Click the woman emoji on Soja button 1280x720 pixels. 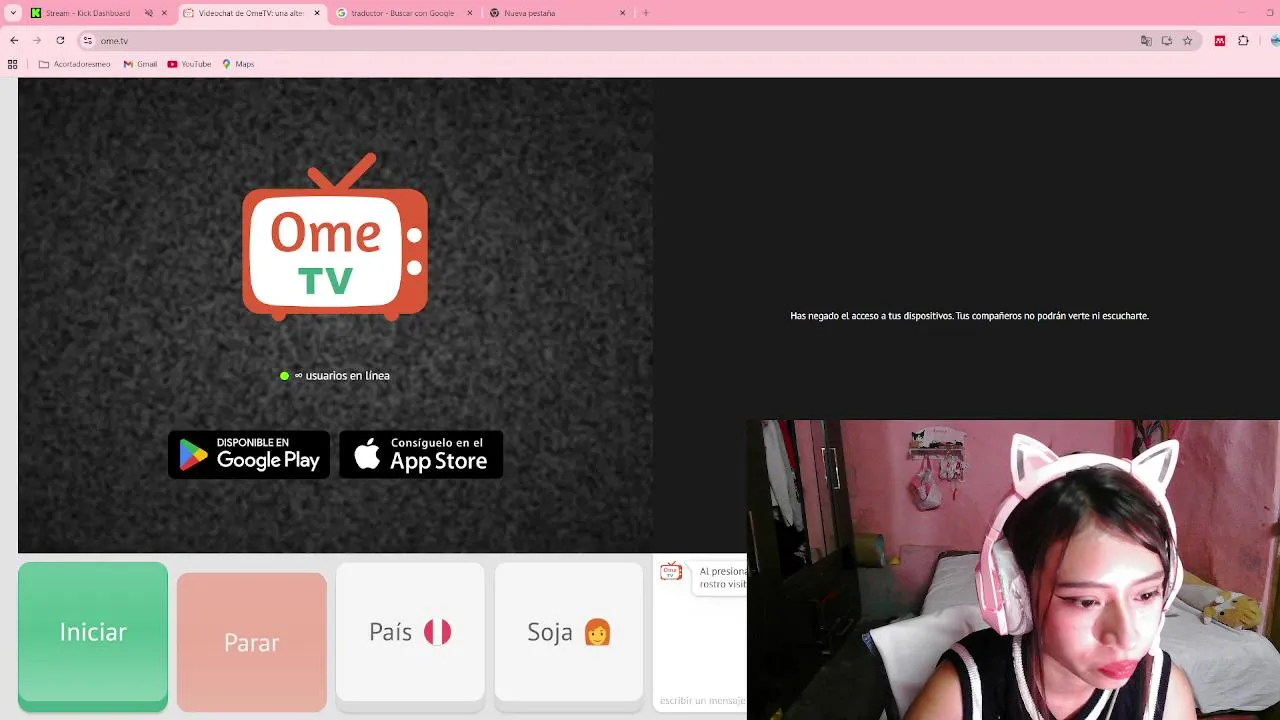click(597, 632)
